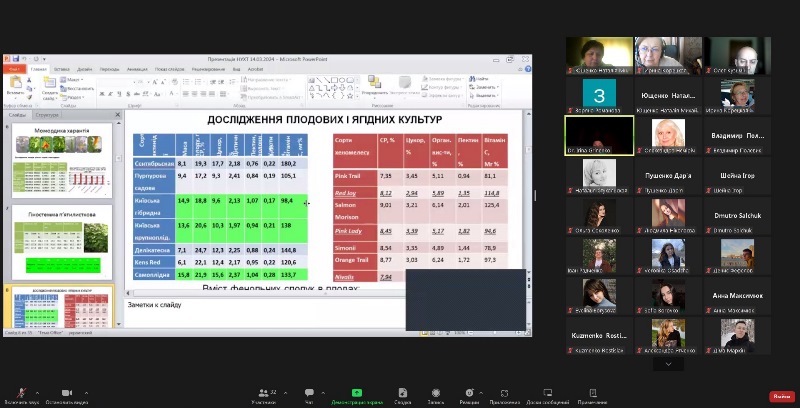Switch to the Показ слайдов tab

[169, 69]
